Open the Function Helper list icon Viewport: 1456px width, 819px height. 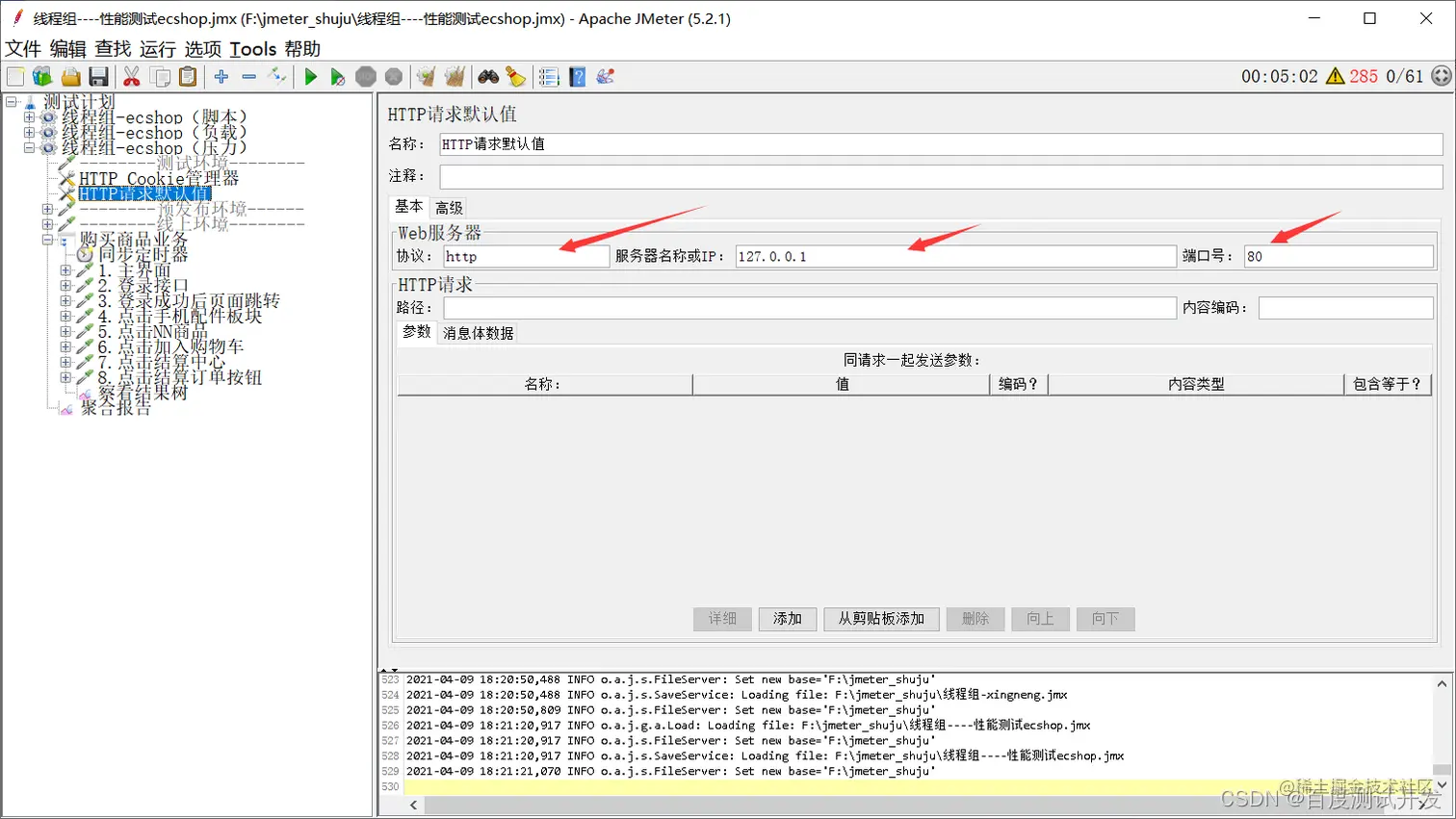click(x=549, y=77)
